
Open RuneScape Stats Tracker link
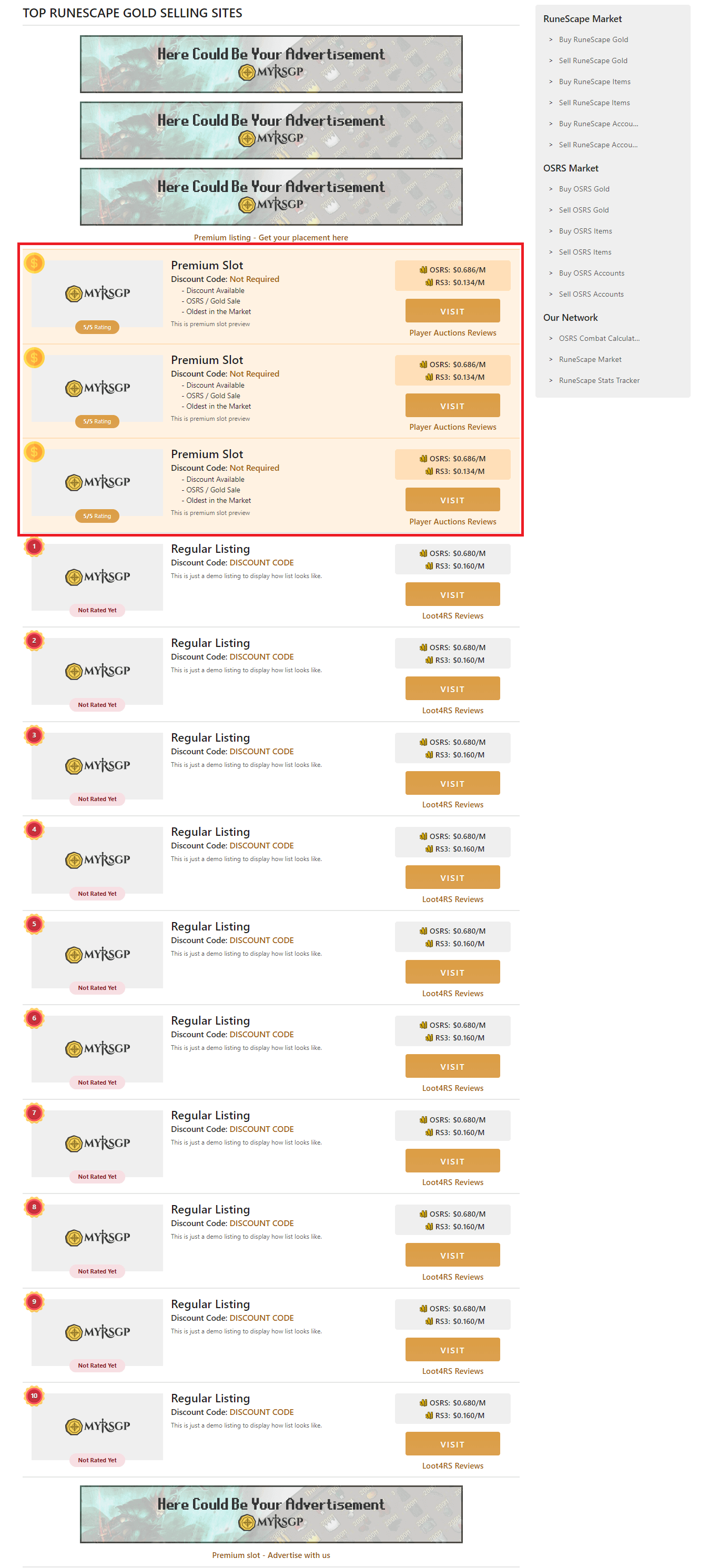tap(599, 380)
